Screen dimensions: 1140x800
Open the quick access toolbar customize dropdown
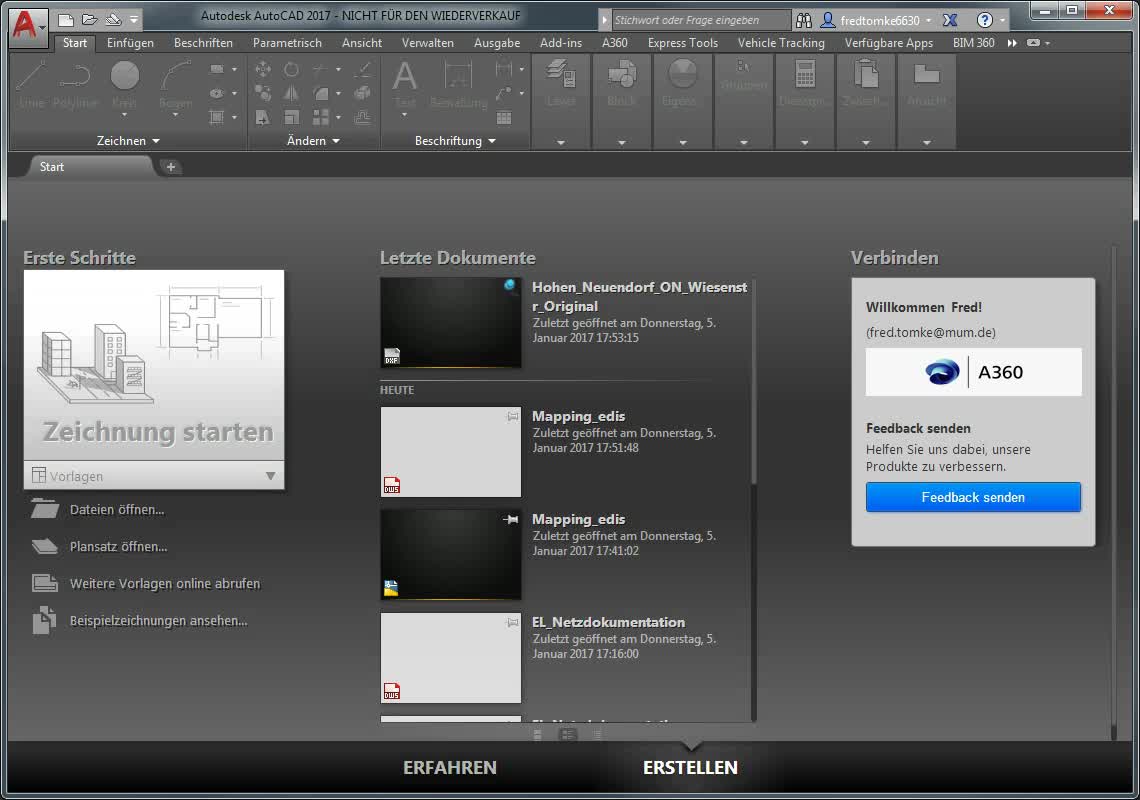[134, 20]
